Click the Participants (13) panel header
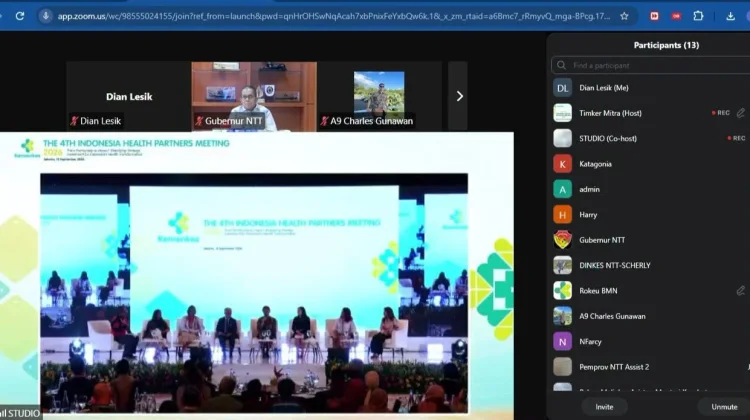 pyautogui.click(x=666, y=45)
